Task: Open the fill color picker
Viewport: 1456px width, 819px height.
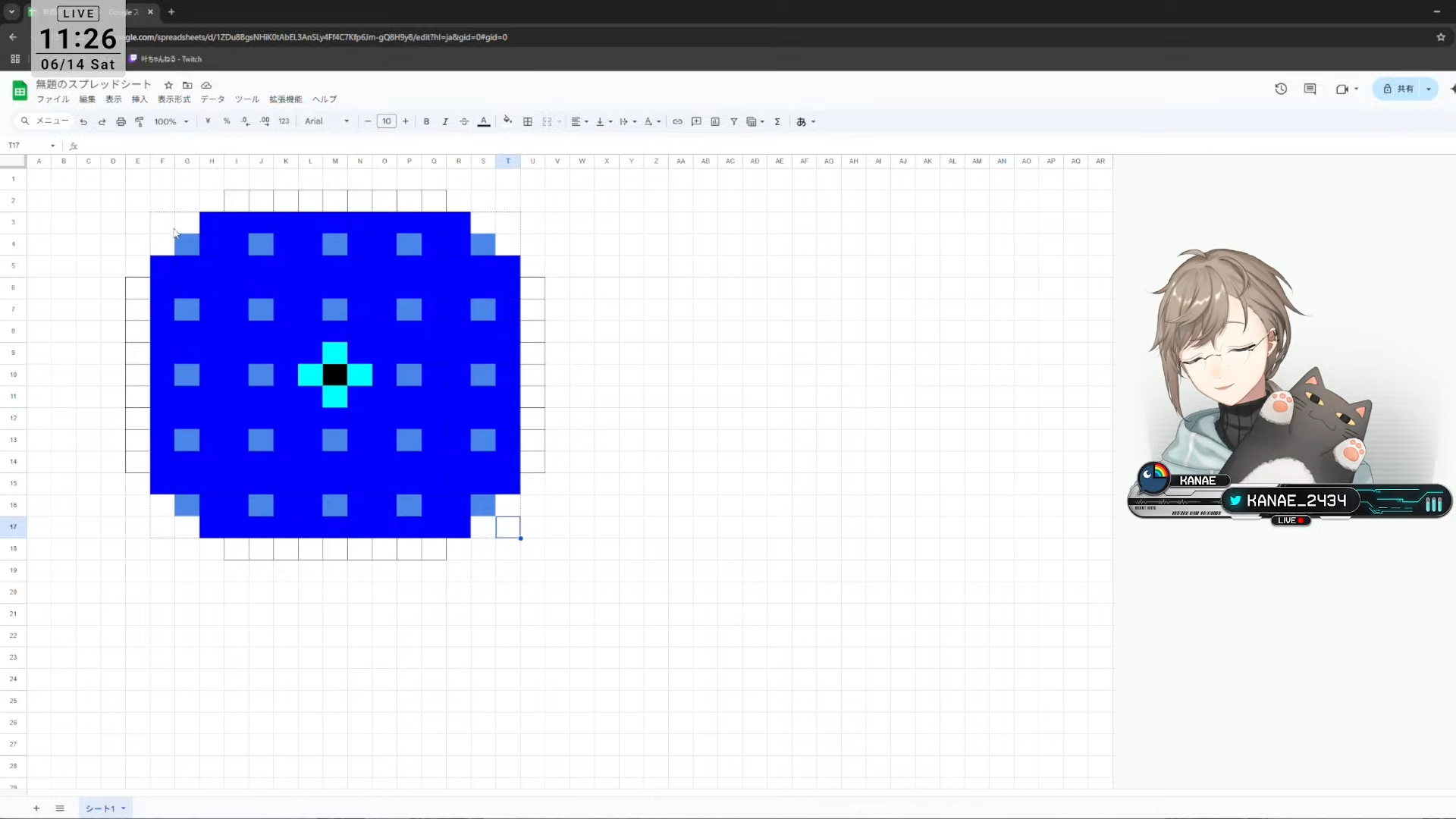Action: click(x=507, y=121)
